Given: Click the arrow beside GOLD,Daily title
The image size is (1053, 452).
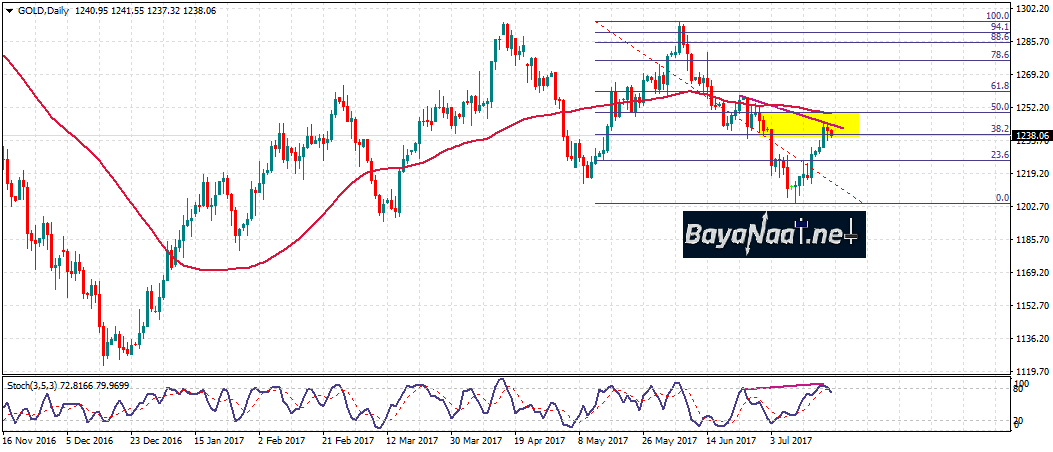Looking at the screenshot, I should (x=7, y=7).
